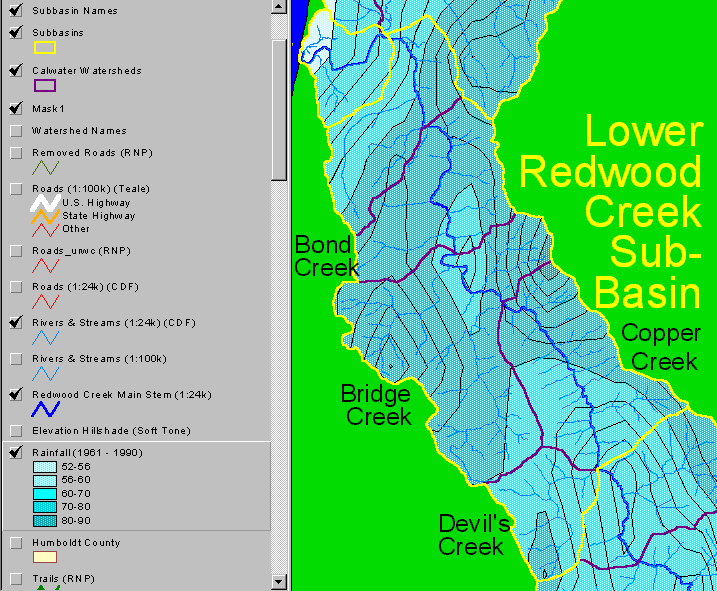Enable Elevation Hillshade (Soft Tone) checkbox

pyautogui.click(x=16, y=431)
